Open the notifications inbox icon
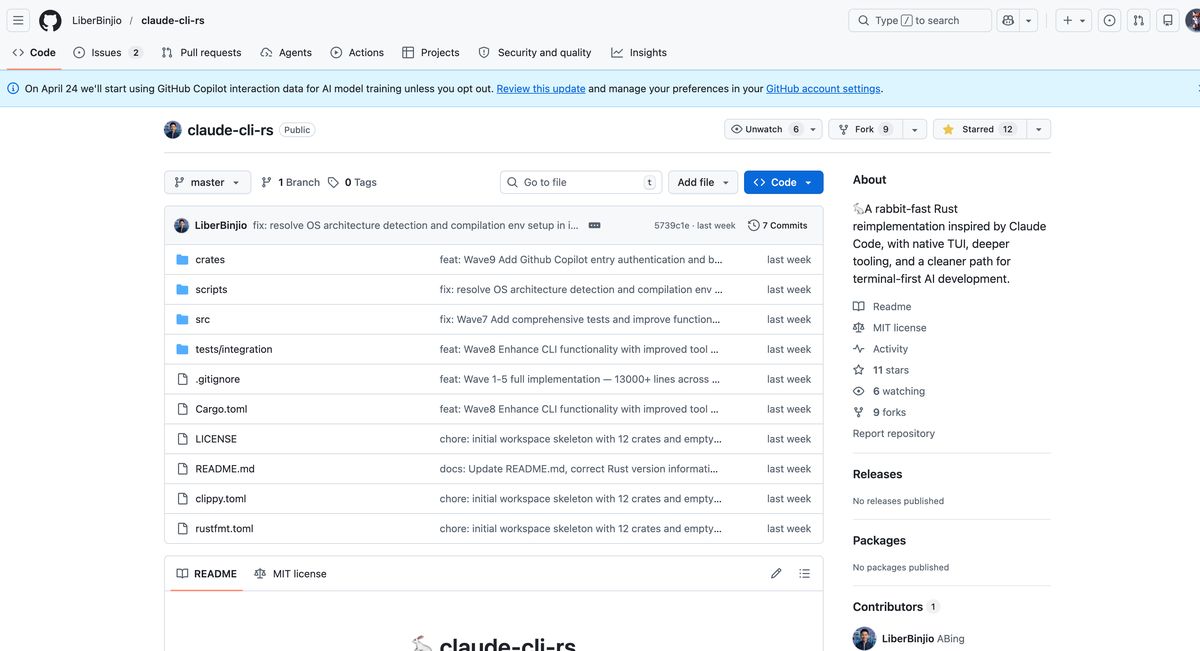1200x651 pixels. point(1167,20)
